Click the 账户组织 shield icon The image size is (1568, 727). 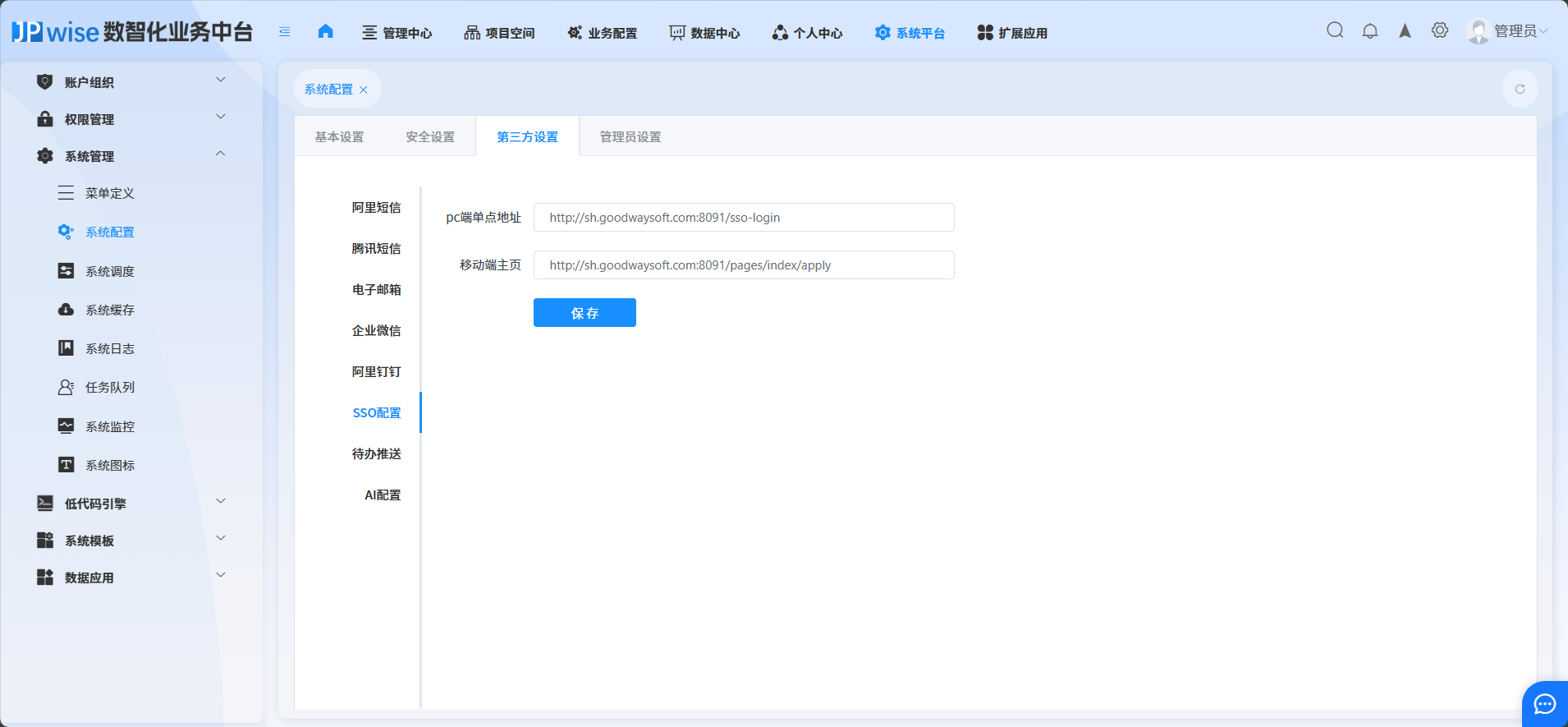(45, 82)
